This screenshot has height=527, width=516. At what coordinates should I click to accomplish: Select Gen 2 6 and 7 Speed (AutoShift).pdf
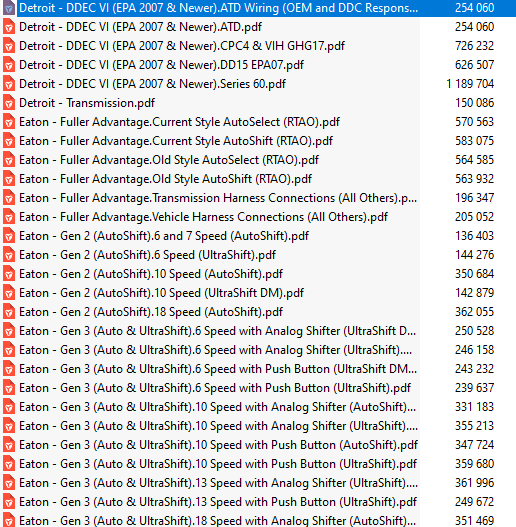(x=164, y=236)
